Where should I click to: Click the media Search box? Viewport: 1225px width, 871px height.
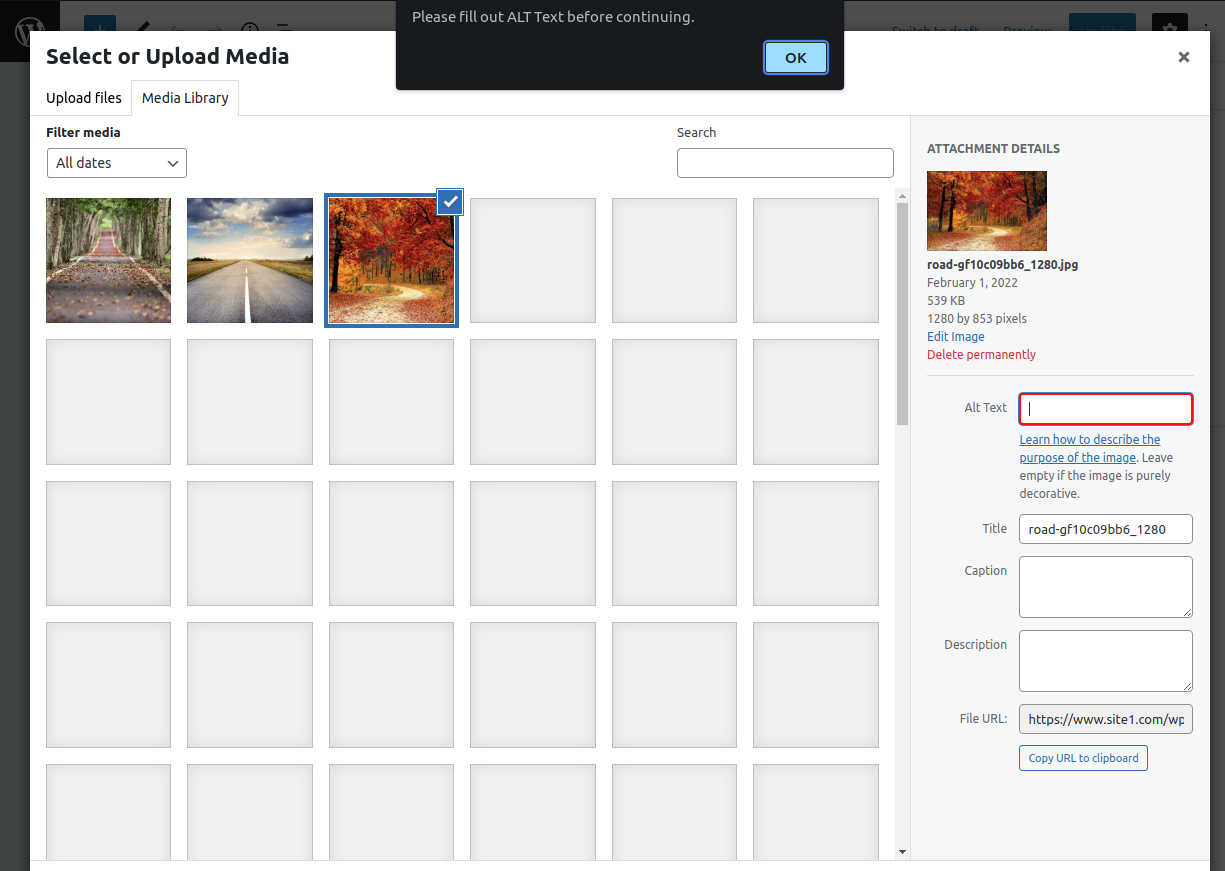coord(785,163)
